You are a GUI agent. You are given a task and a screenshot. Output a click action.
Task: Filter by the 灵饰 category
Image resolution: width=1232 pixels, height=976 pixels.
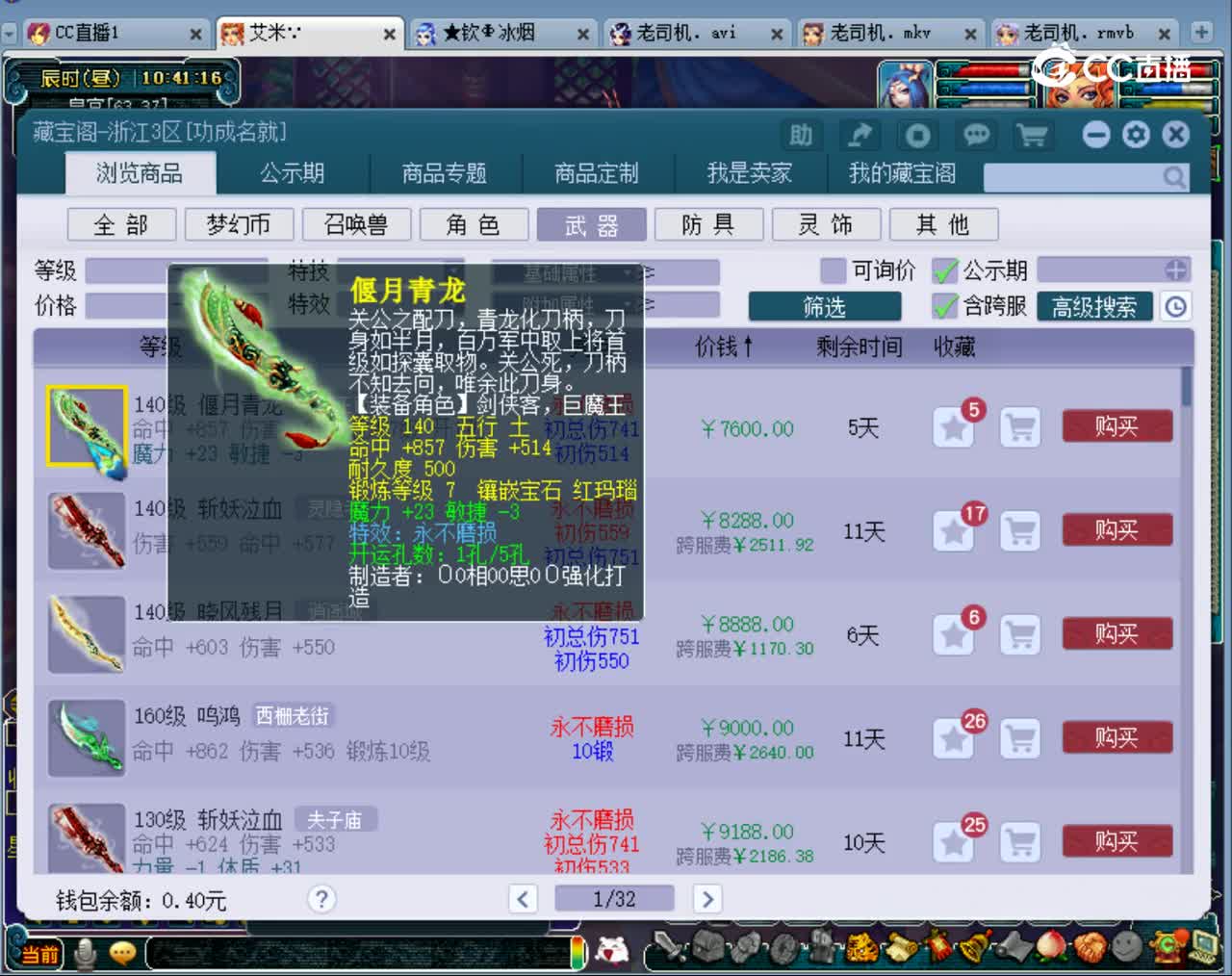click(826, 225)
